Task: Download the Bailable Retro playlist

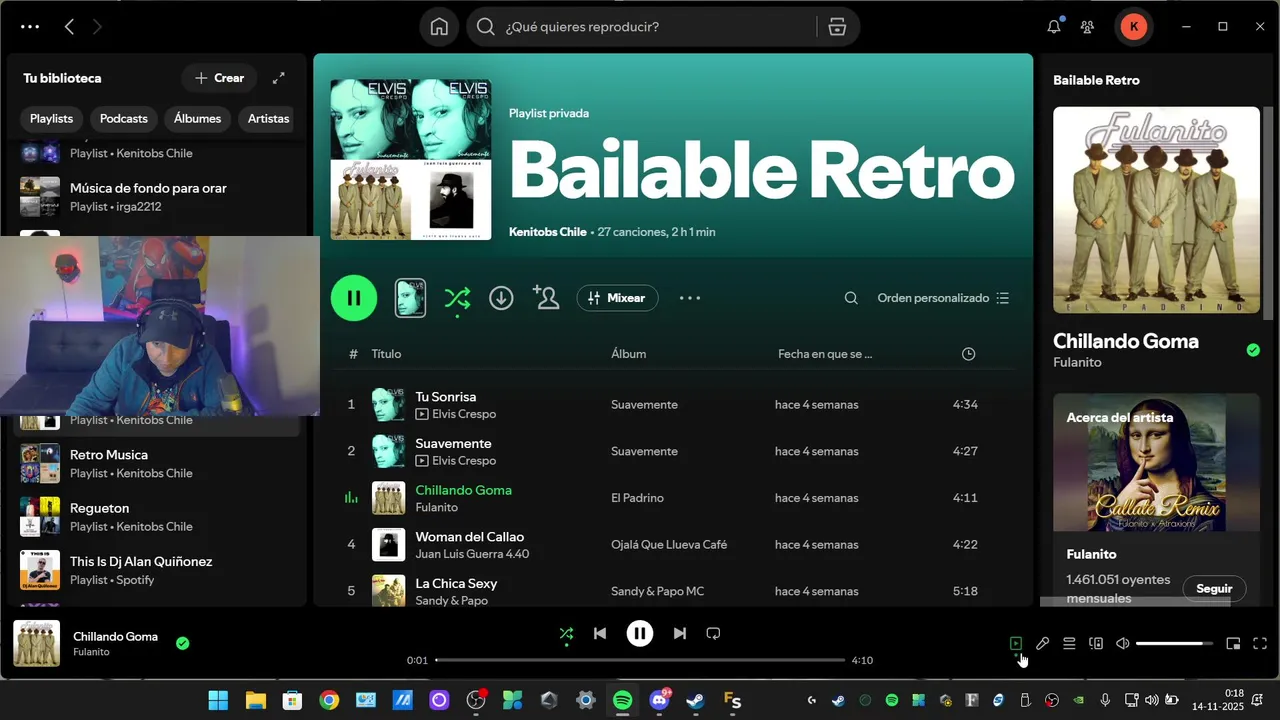Action: click(501, 298)
